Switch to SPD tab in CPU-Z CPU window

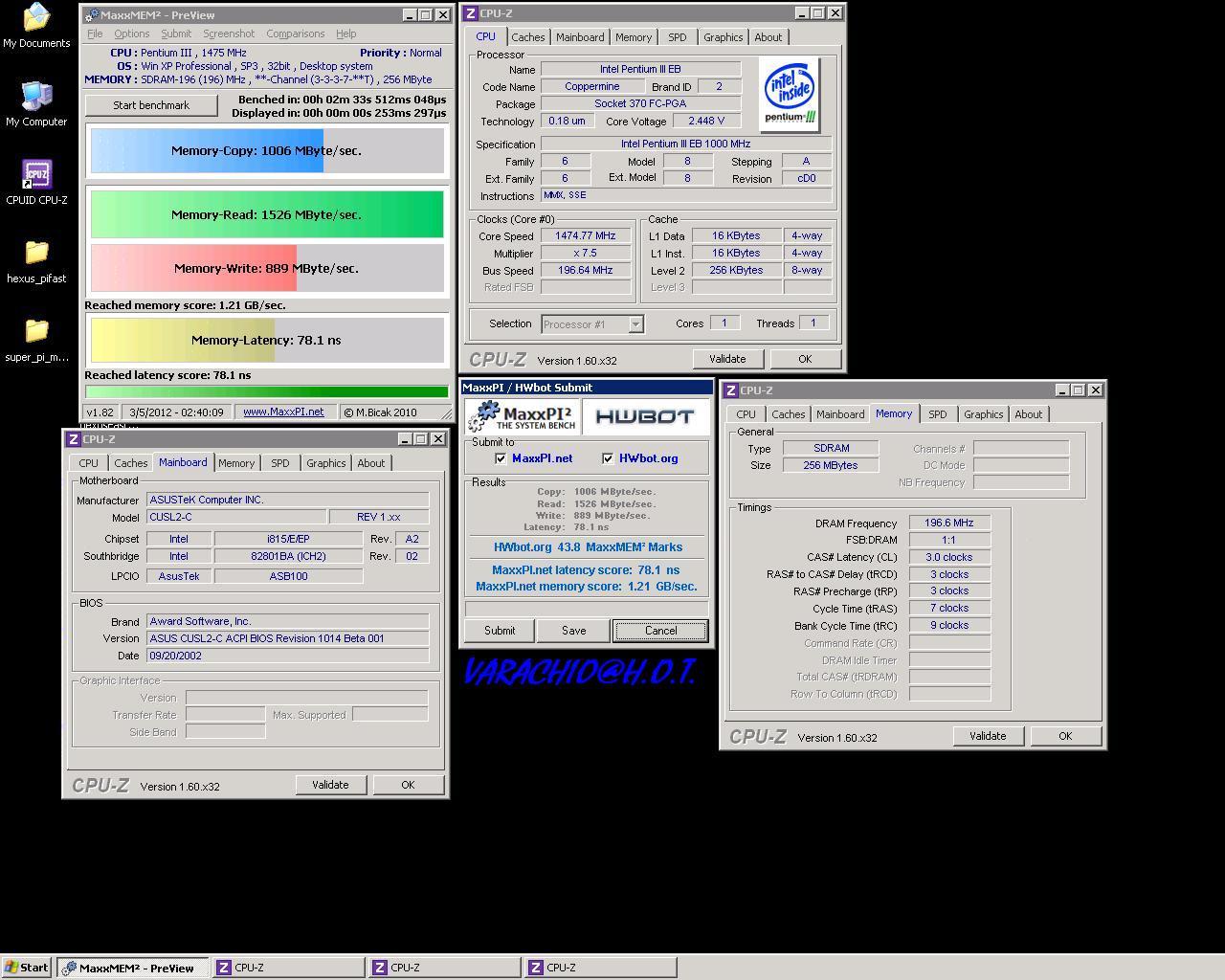(677, 37)
